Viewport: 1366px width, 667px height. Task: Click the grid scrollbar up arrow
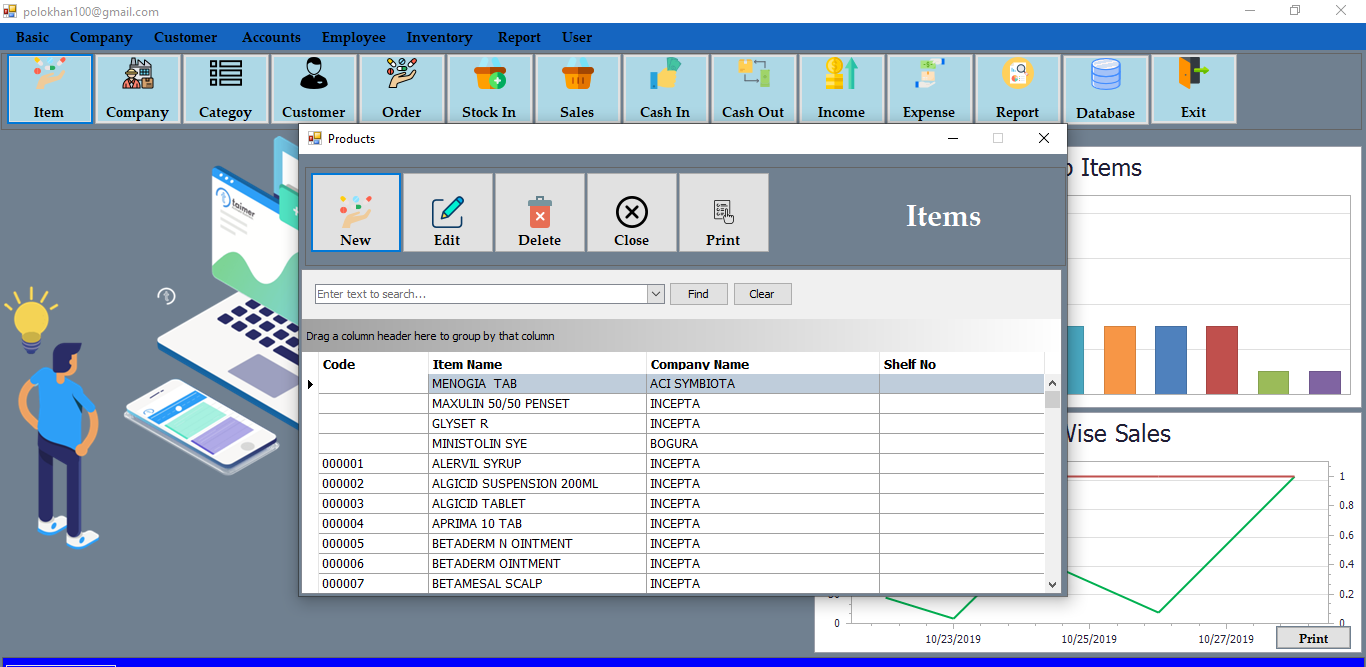tap(1052, 383)
